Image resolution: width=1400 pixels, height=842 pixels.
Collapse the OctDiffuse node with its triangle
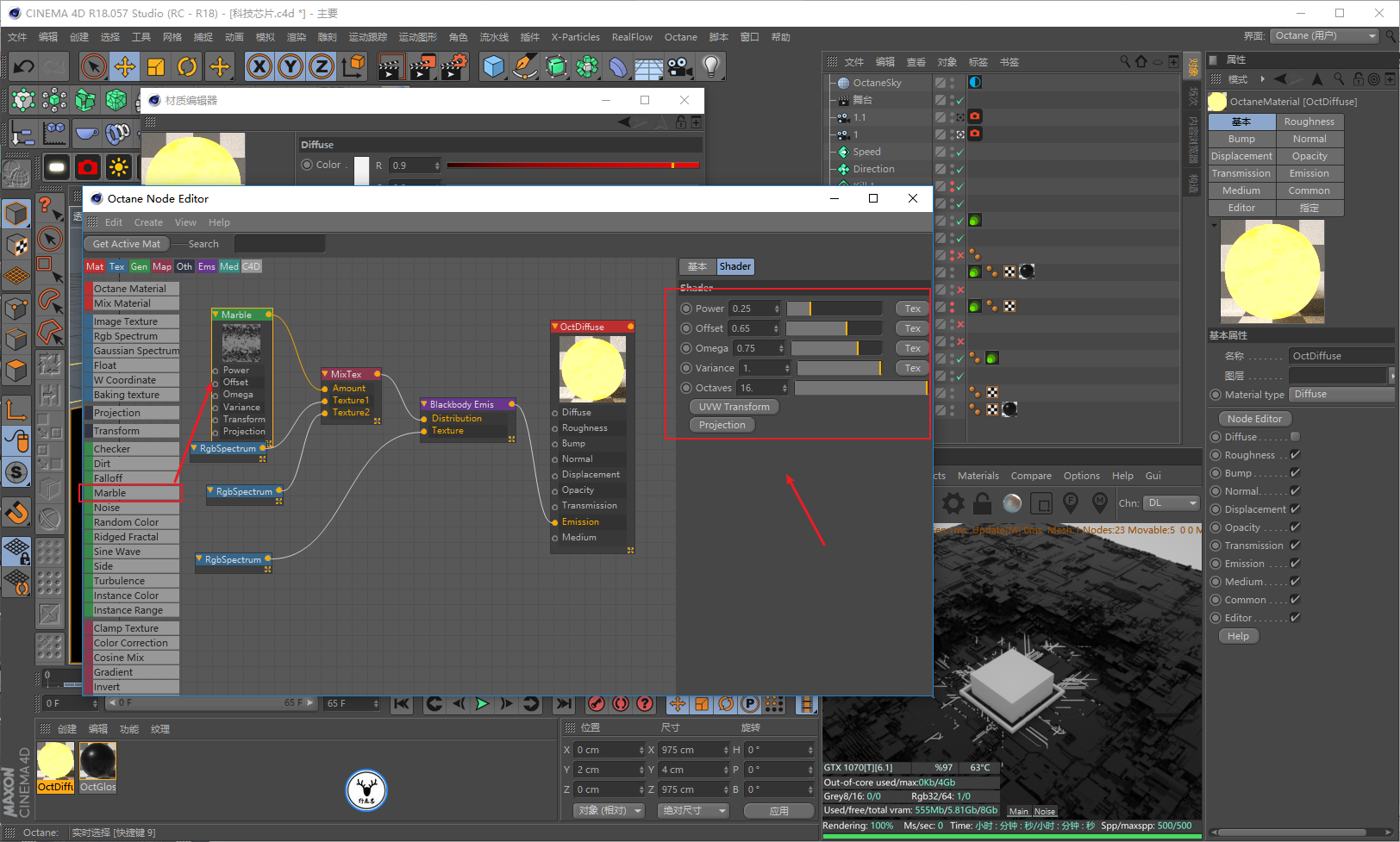[555, 327]
